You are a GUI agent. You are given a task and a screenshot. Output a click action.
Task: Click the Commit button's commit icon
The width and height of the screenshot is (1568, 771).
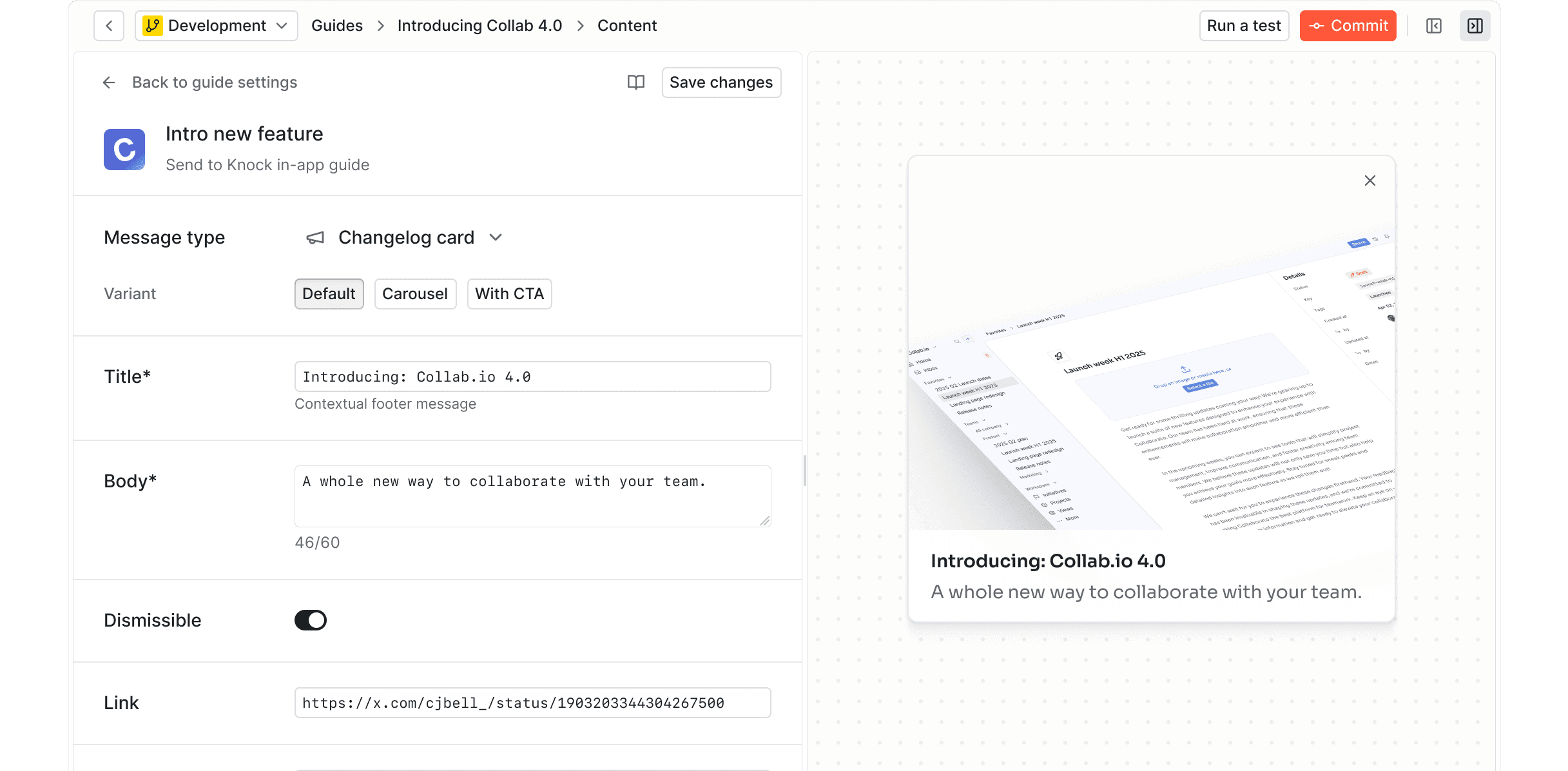[1317, 26]
